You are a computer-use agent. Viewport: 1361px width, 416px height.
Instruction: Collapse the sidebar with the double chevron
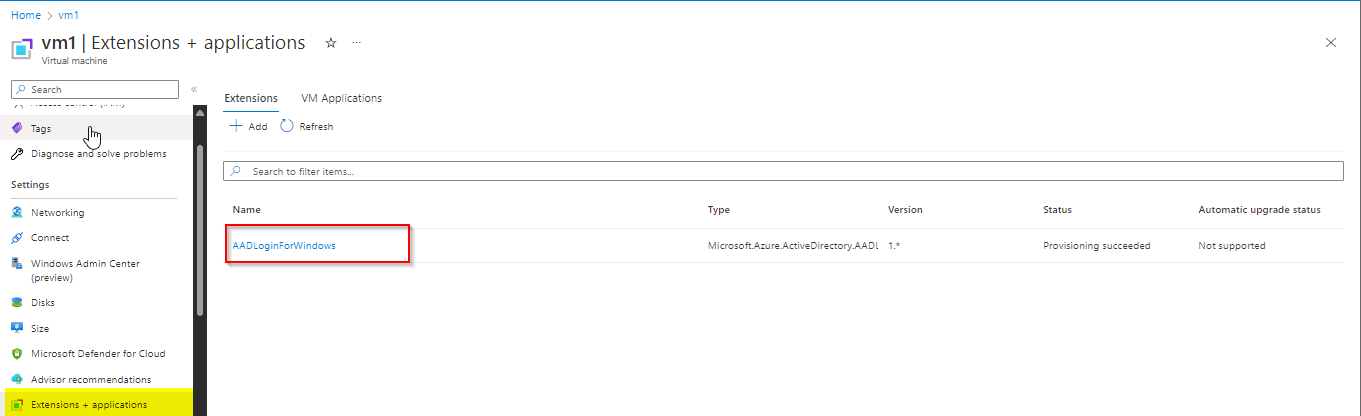[194, 89]
